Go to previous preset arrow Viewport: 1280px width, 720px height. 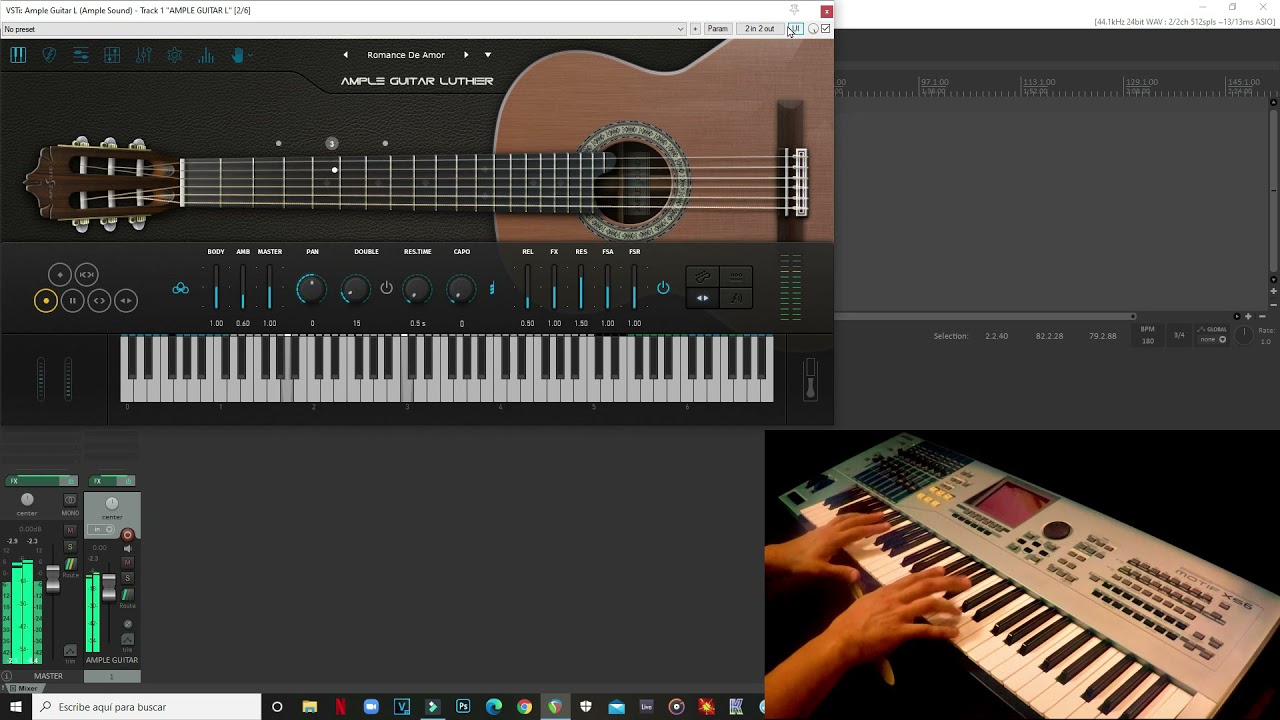coord(345,55)
